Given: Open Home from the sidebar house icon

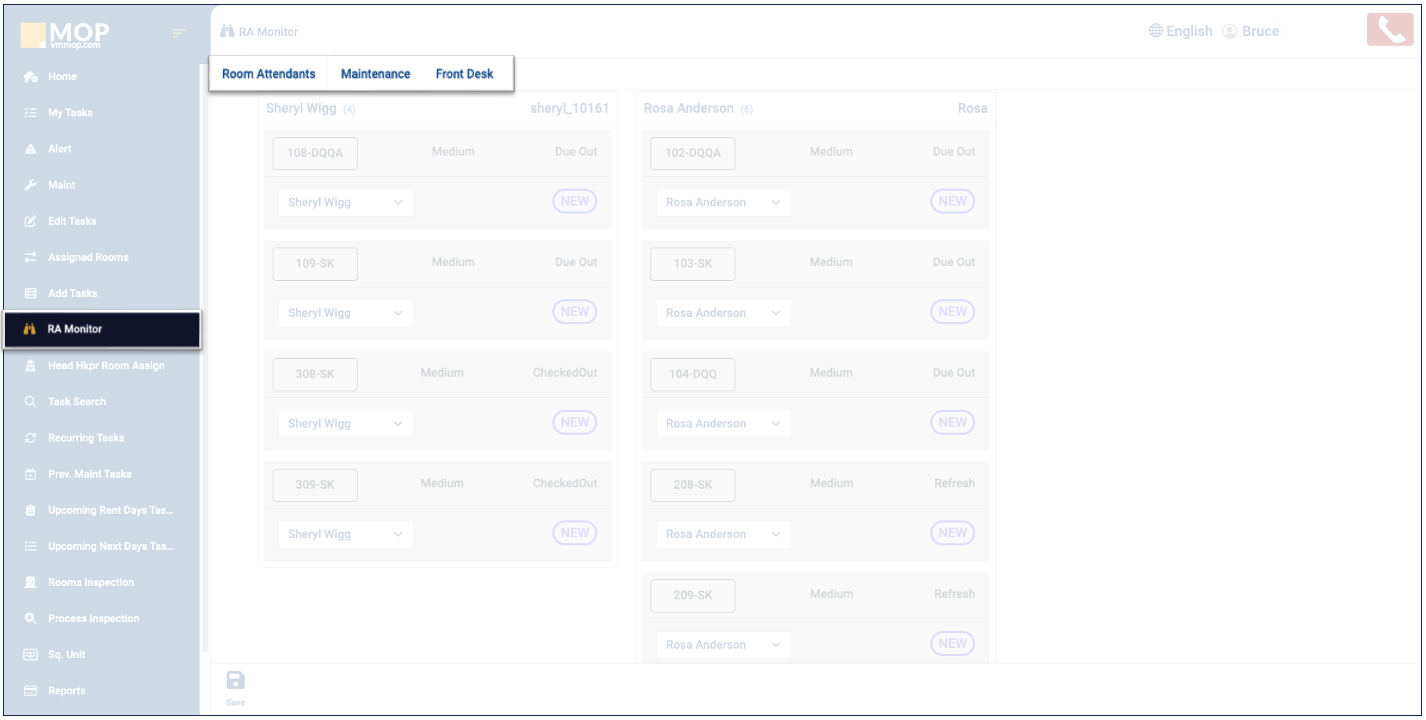Looking at the screenshot, I should click(x=31, y=77).
